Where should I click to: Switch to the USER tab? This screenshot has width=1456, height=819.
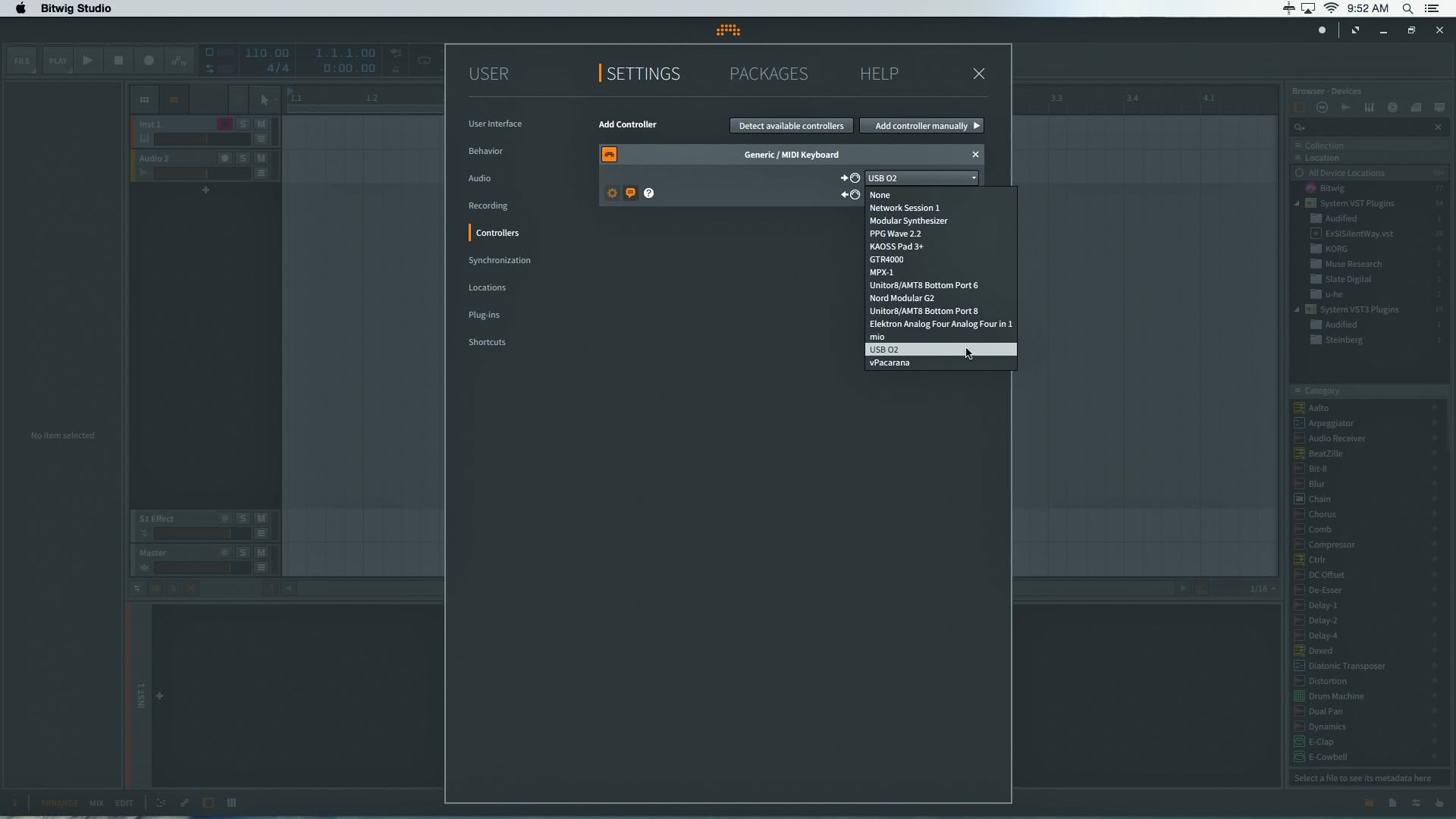click(x=488, y=74)
